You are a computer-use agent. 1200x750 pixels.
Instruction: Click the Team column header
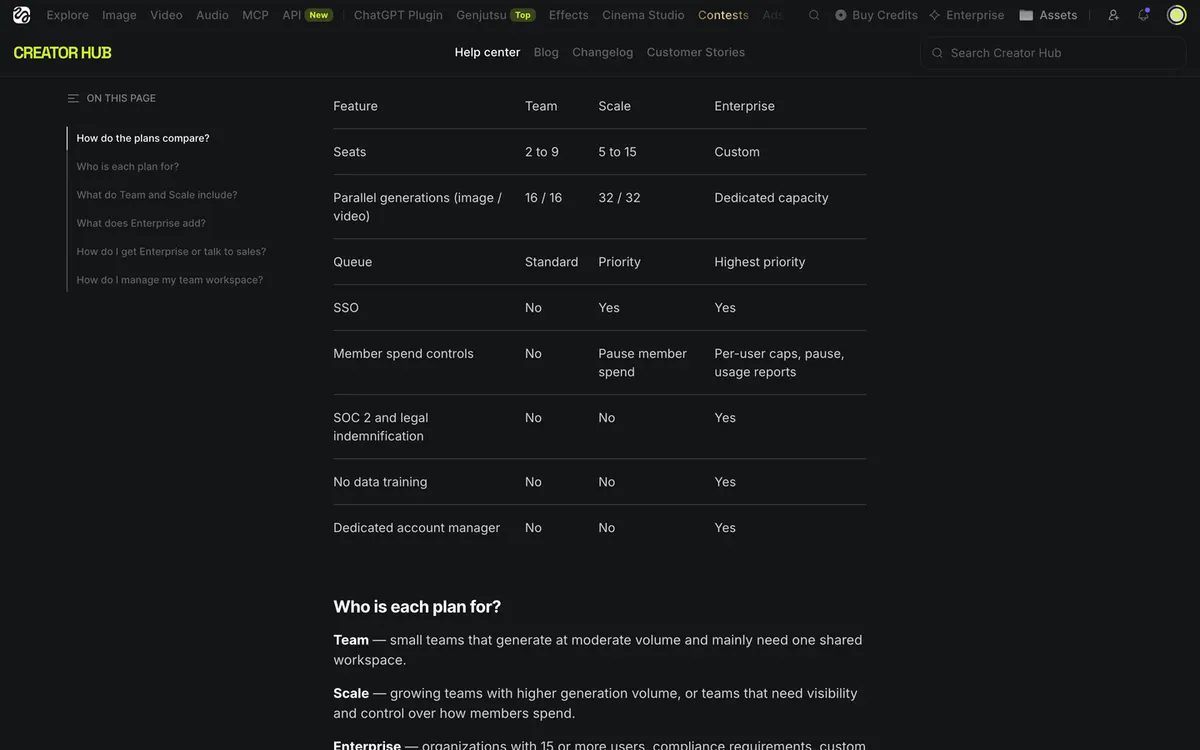click(x=541, y=106)
